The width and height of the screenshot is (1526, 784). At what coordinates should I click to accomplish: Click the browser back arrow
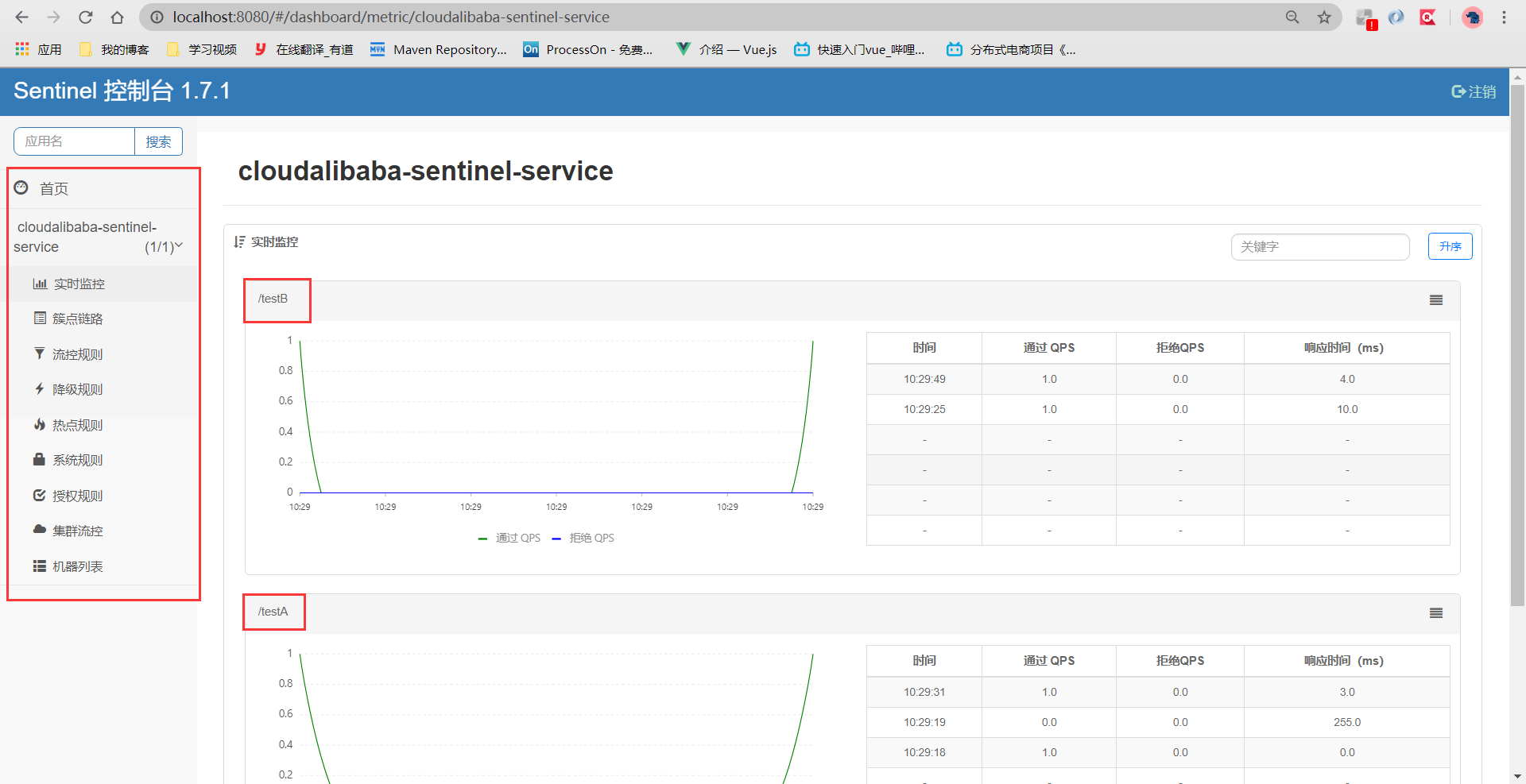coord(21,17)
